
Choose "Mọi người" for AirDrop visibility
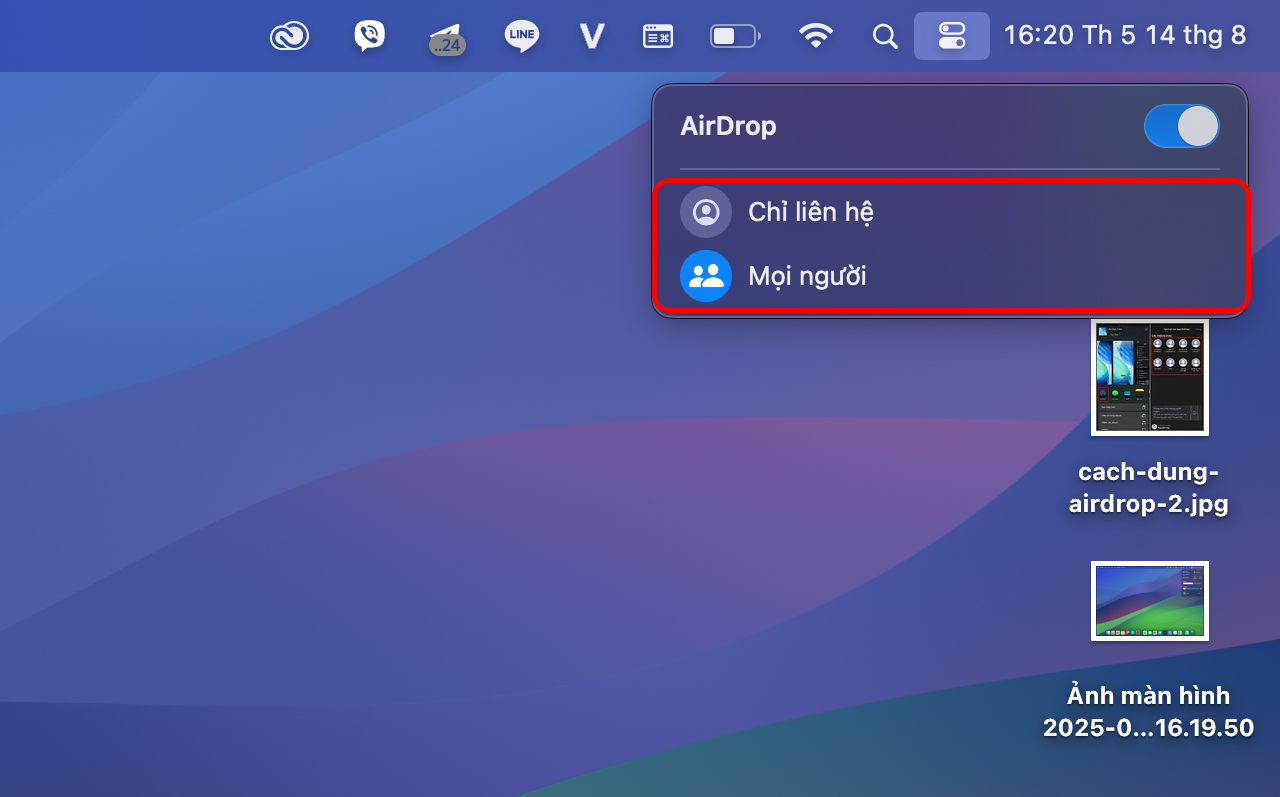click(x=950, y=276)
